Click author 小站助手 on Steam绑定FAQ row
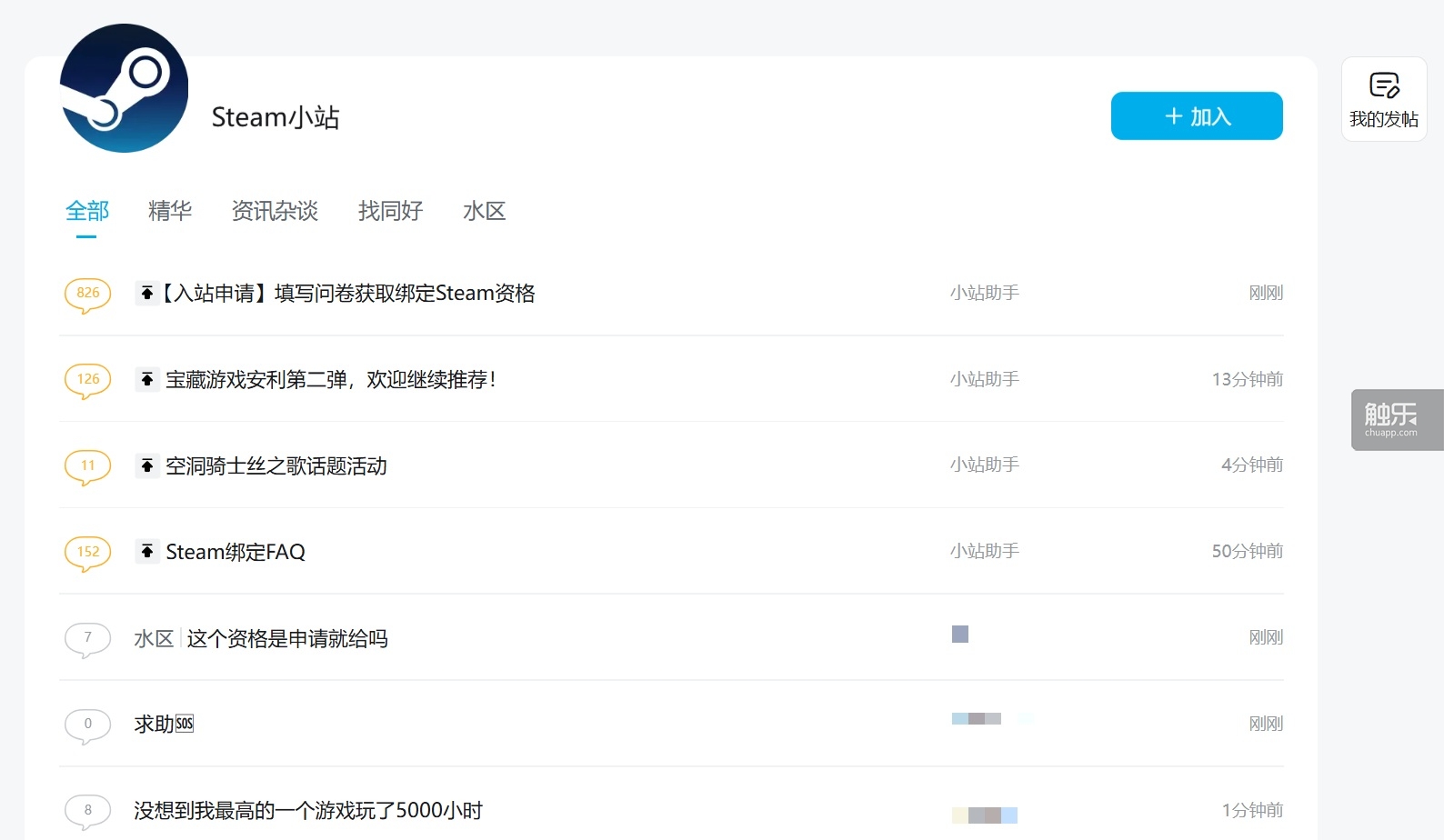Image resolution: width=1444 pixels, height=840 pixels. click(985, 551)
